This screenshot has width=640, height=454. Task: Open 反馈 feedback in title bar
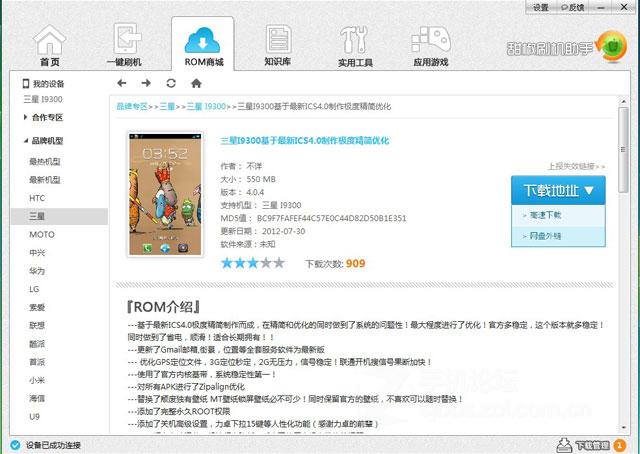[x=572, y=7]
